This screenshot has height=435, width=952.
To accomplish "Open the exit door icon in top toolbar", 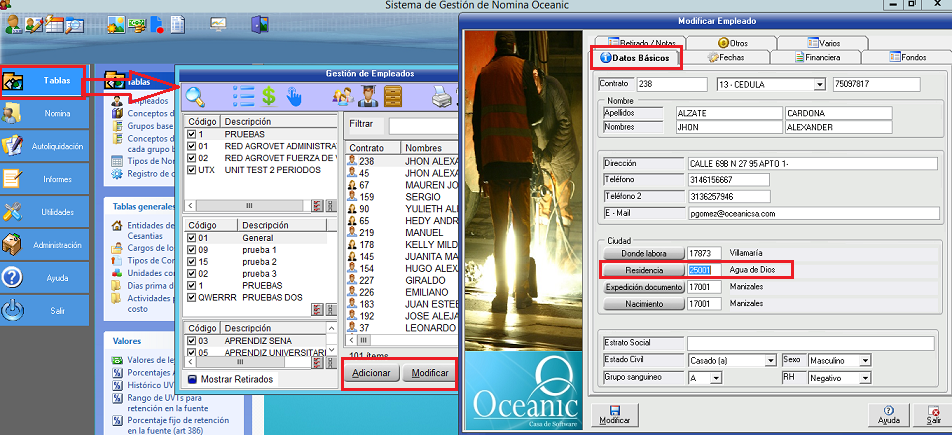I will pos(260,25).
